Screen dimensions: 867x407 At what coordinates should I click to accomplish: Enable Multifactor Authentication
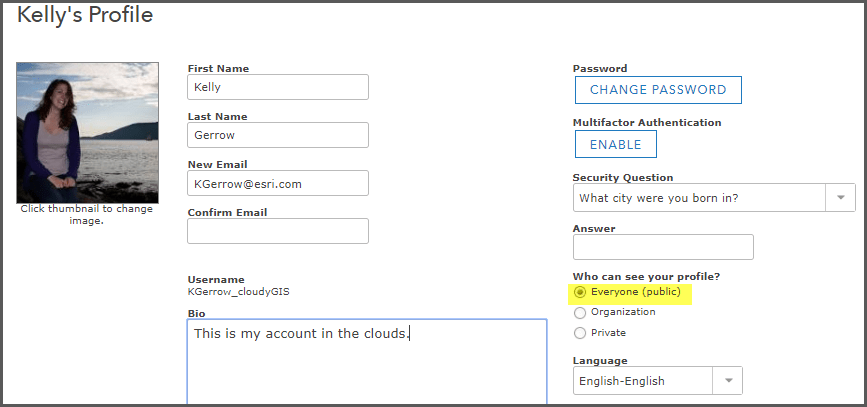tap(615, 144)
